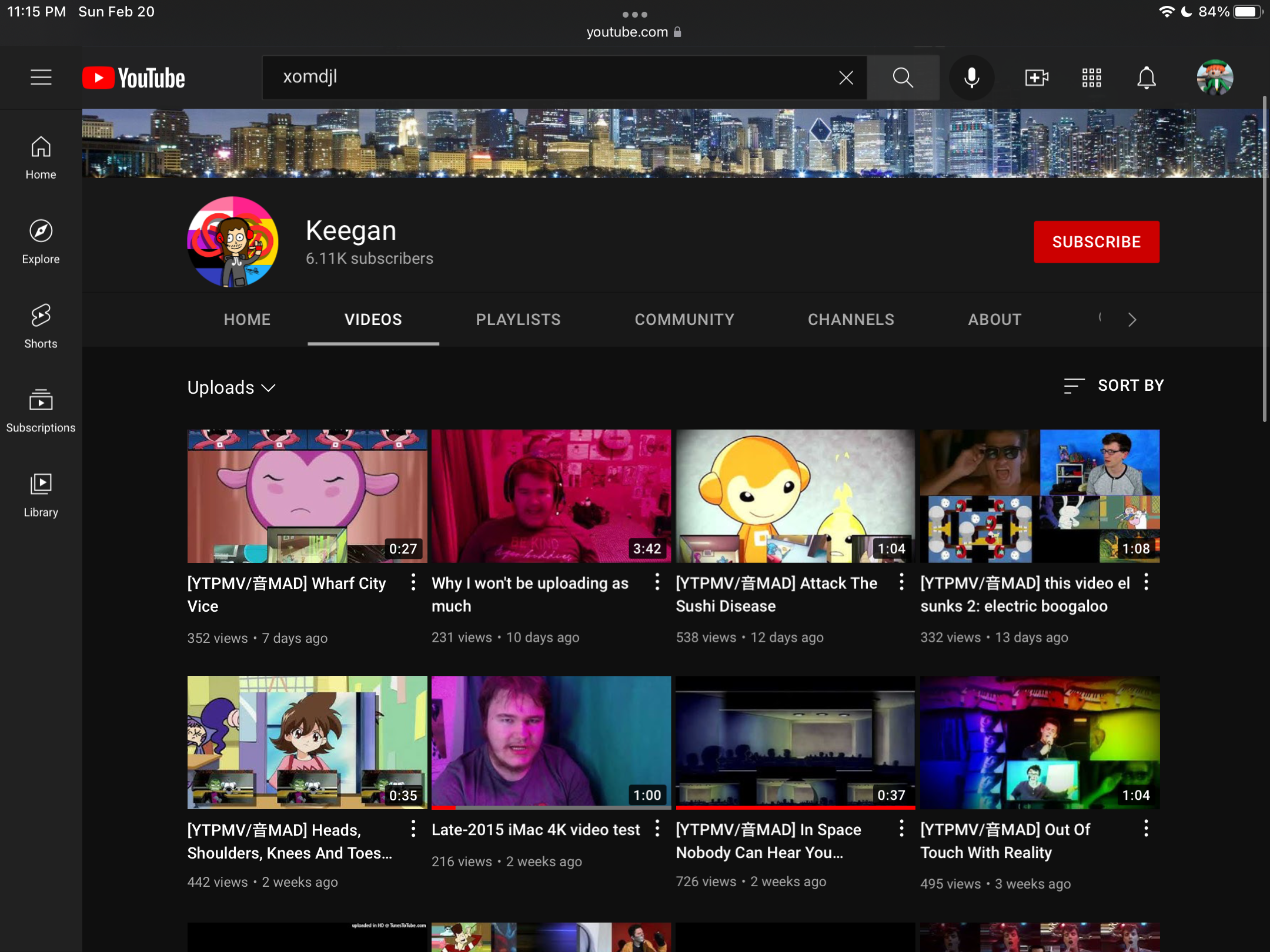
Task: Open the Community tab
Action: [684, 320]
